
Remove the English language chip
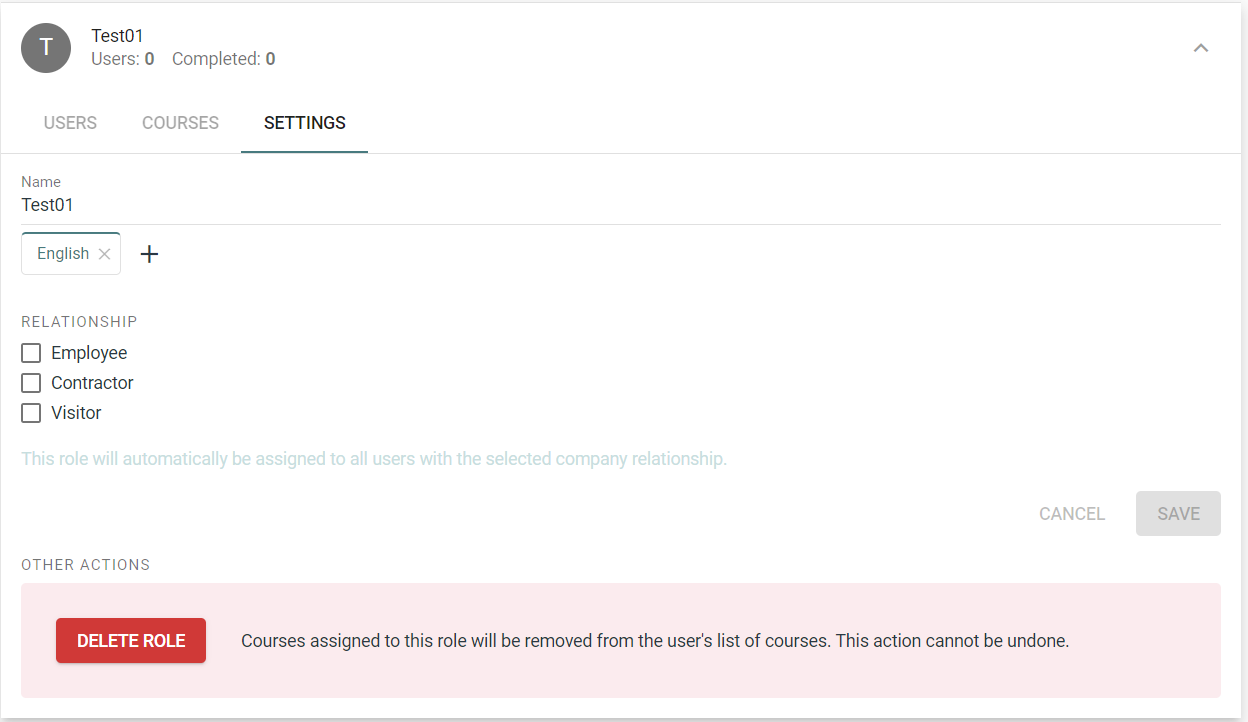(x=104, y=254)
